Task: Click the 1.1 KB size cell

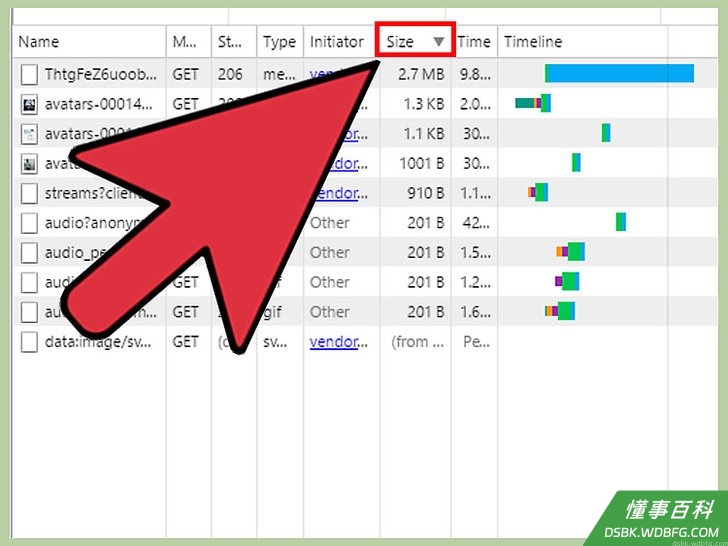Action: [x=423, y=134]
